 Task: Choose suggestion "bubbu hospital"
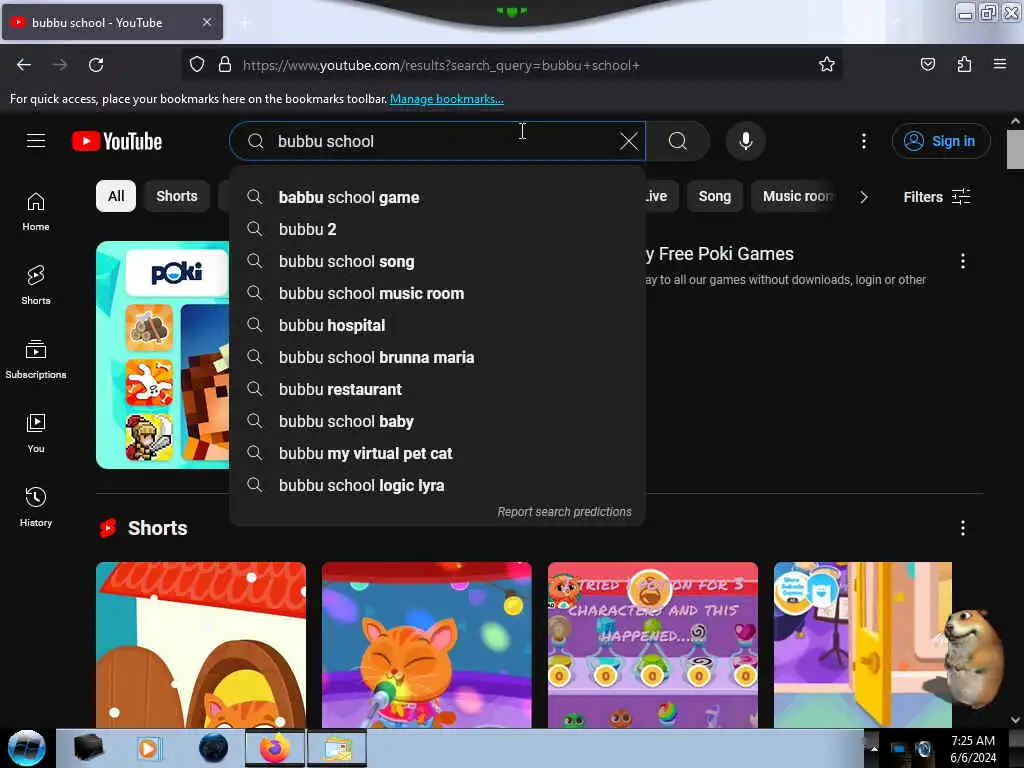(437, 325)
